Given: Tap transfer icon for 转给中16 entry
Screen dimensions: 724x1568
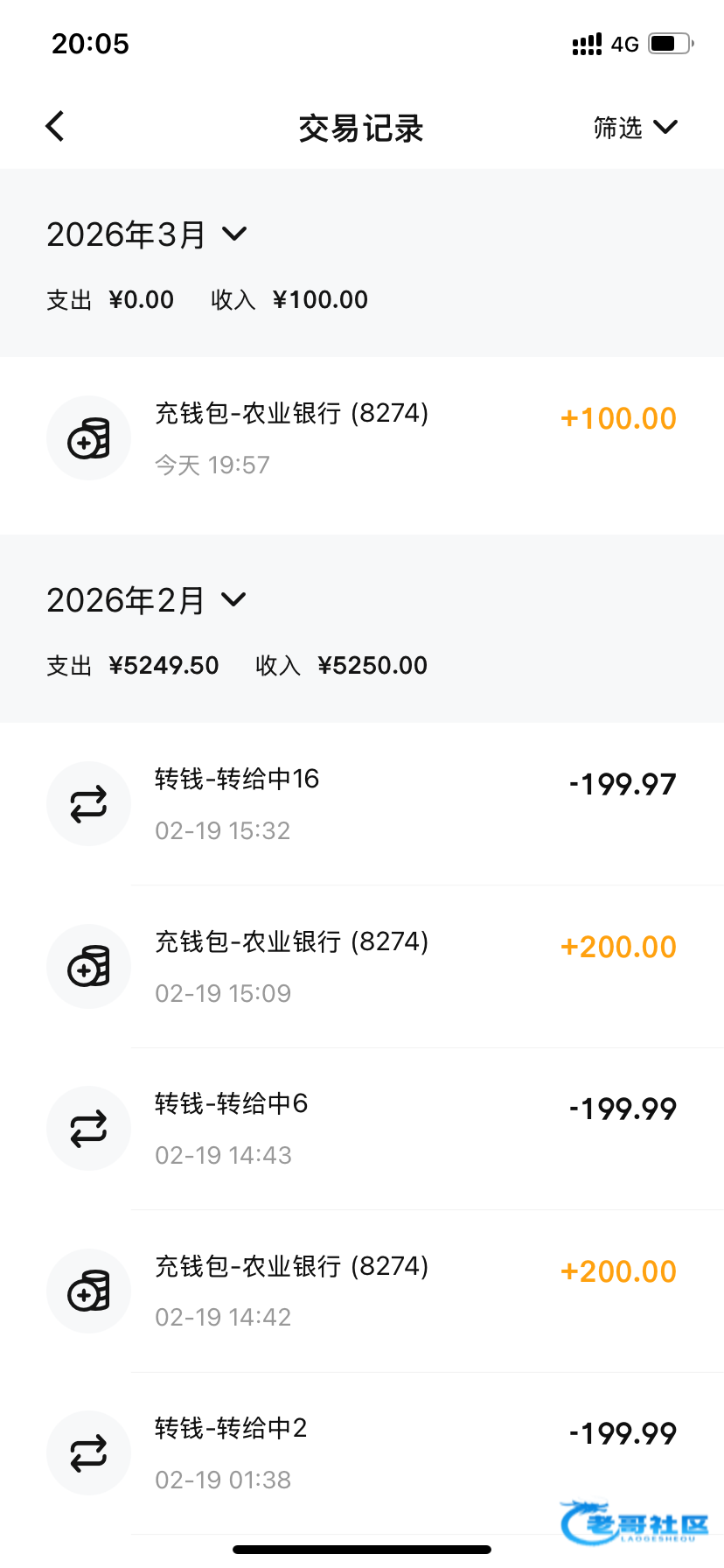Looking at the screenshot, I should (88, 804).
